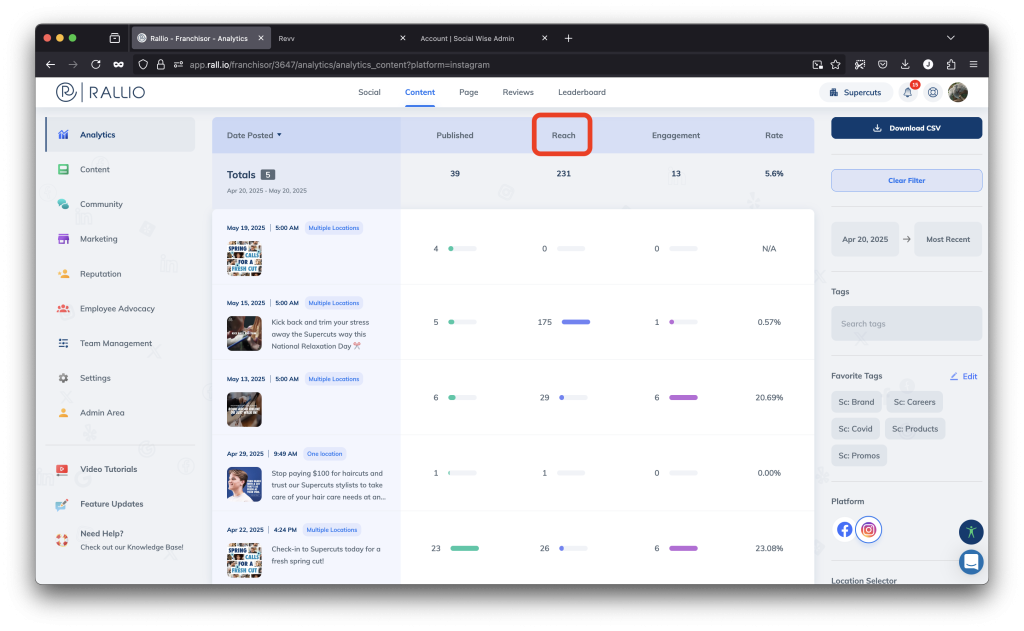Open browser extensions puzzle icon
The image size is (1024, 631).
[951, 65]
